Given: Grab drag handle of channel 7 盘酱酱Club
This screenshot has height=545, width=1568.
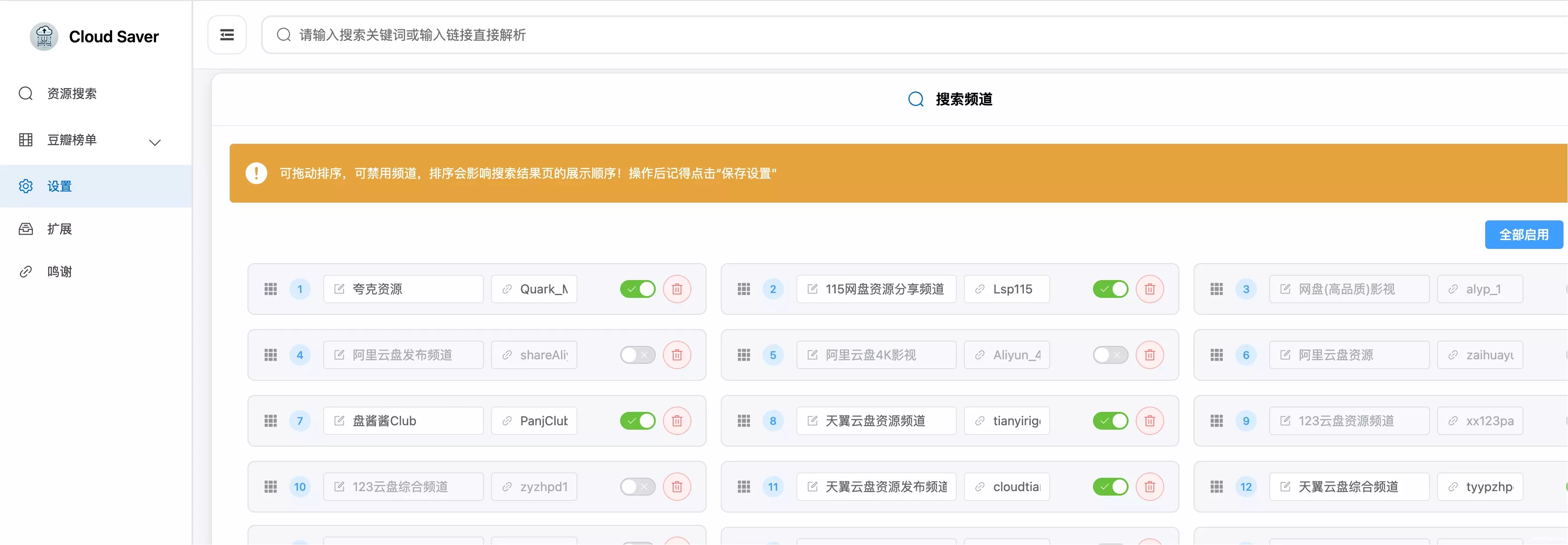Looking at the screenshot, I should click(x=271, y=421).
